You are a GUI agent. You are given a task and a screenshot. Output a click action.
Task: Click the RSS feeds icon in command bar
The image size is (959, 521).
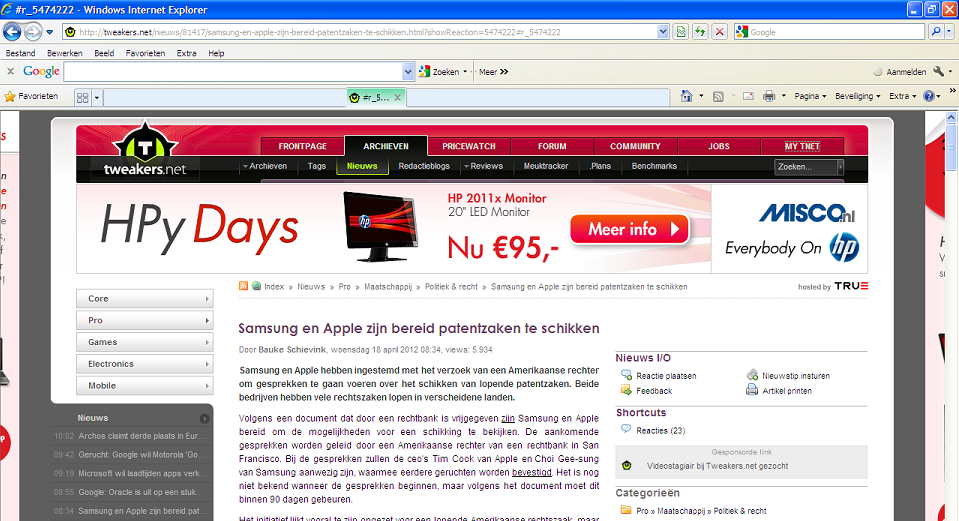719,96
